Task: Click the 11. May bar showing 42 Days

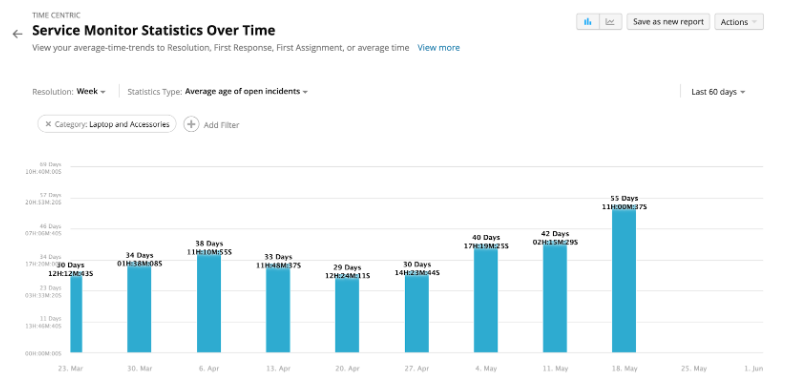Action: (555, 299)
